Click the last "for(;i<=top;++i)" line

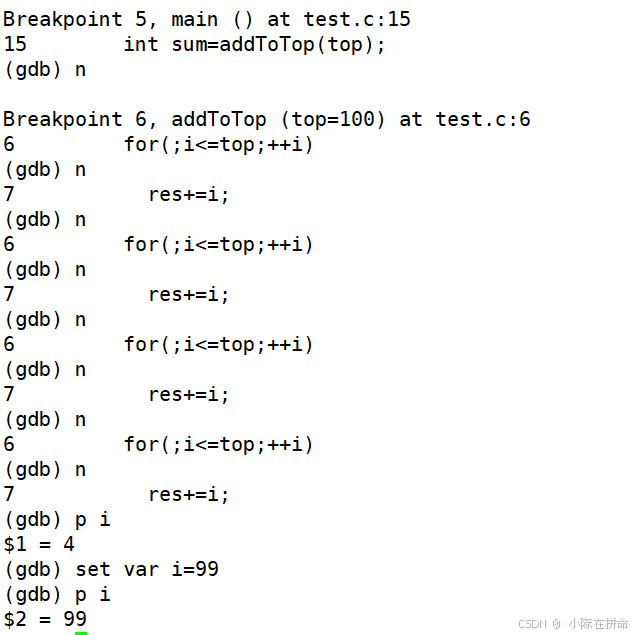pyautogui.click(x=218, y=444)
